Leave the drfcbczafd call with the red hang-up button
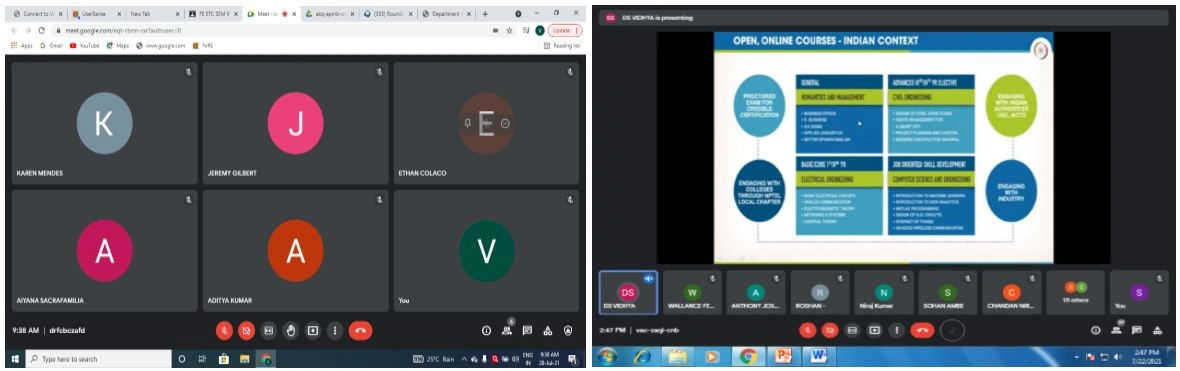Viewport: 1180px width, 371px height. coord(360,330)
